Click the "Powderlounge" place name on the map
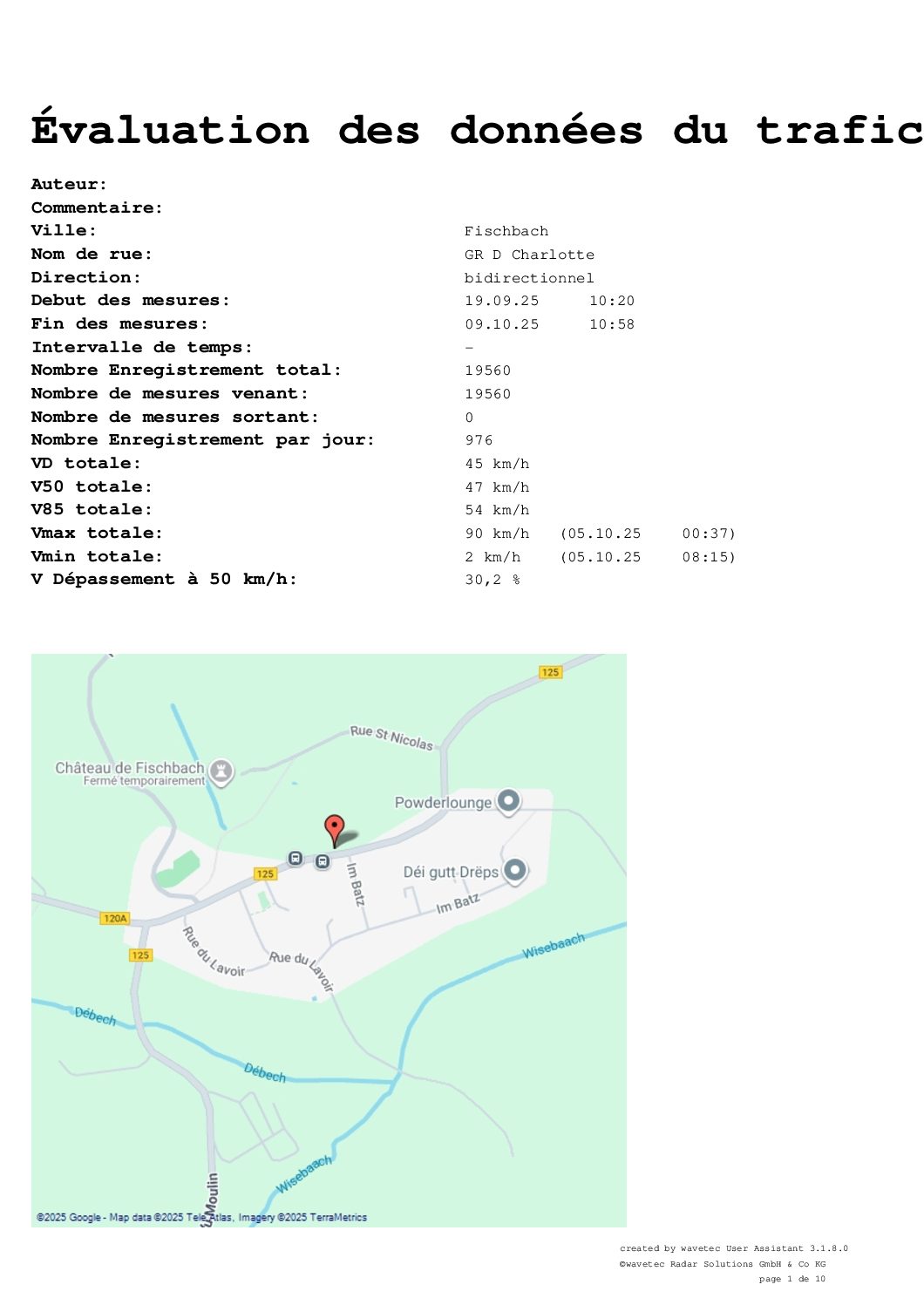Viewport: 924px width, 1305px height. pos(443,803)
